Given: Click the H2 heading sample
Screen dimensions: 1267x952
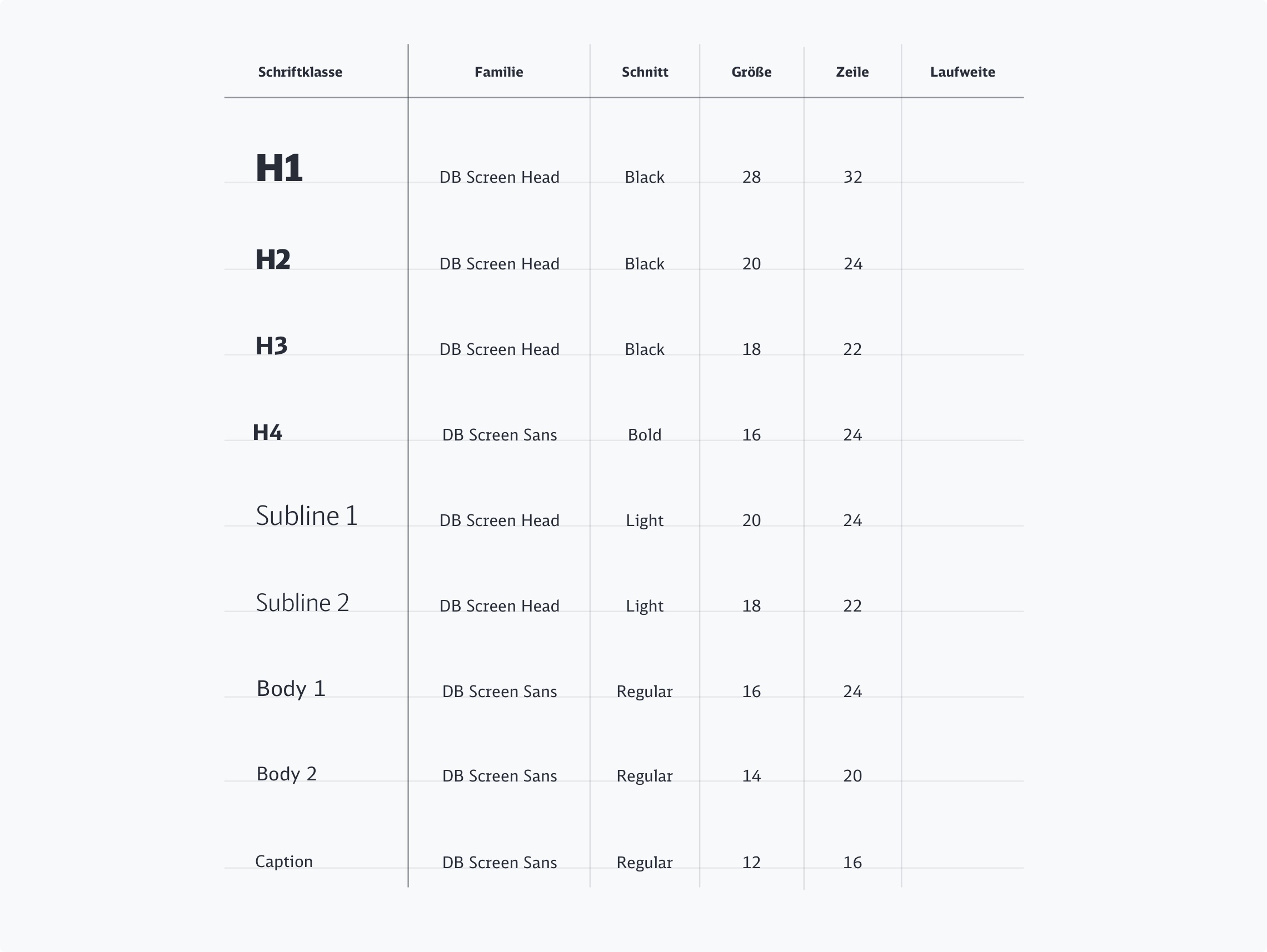Looking at the screenshot, I should point(273,260).
